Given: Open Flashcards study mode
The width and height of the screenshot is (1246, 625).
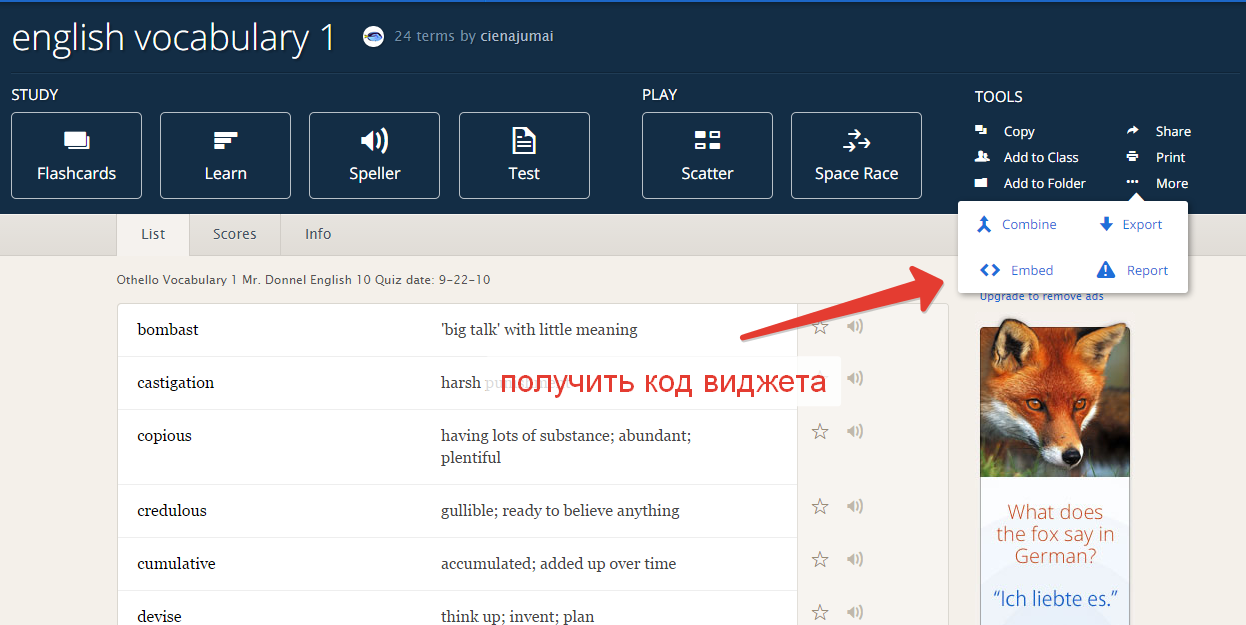Looking at the screenshot, I should (76, 155).
